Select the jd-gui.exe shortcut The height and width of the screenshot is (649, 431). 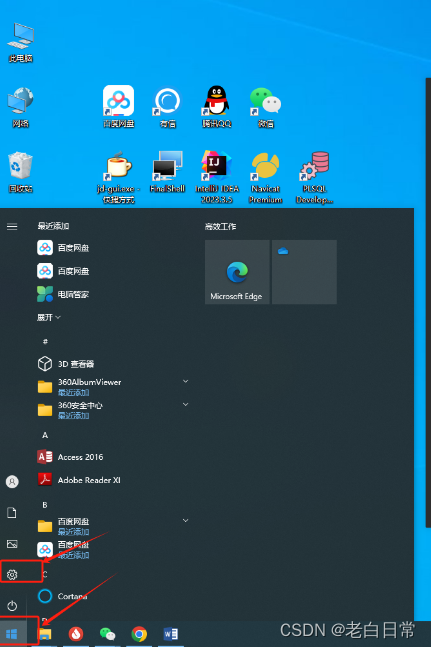coord(118,177)
